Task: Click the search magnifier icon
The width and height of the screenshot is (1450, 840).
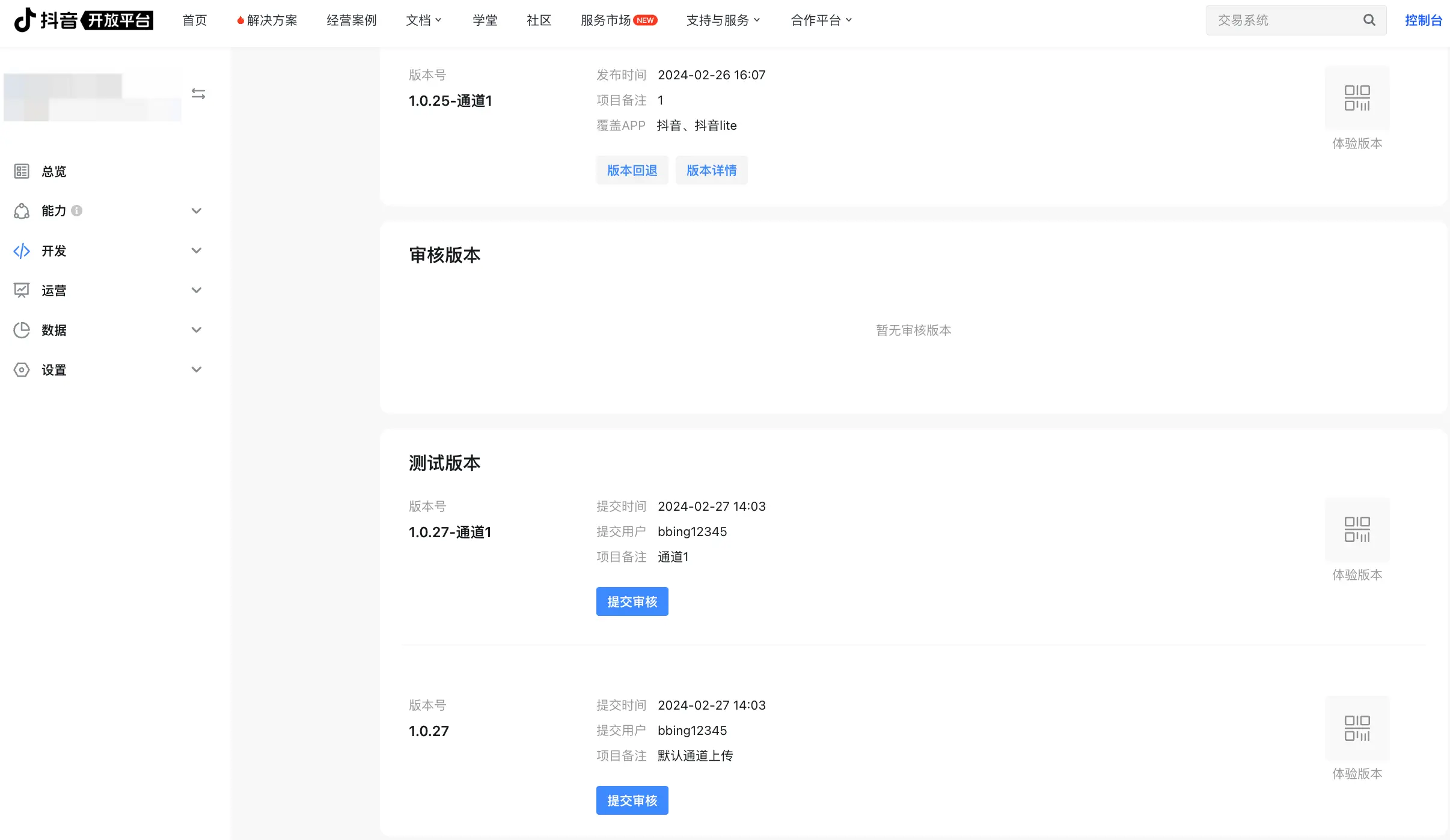Action: [x=1369, y=20]
